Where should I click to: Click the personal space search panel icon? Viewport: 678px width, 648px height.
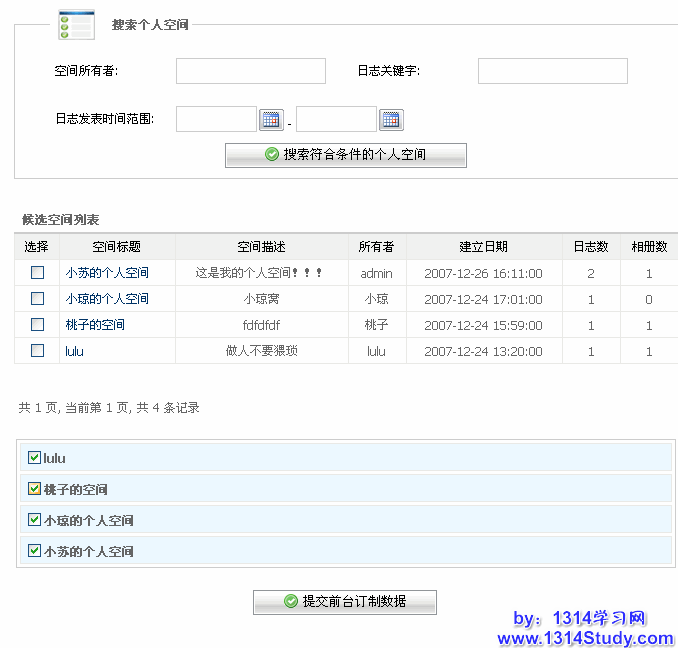[77, 25]
